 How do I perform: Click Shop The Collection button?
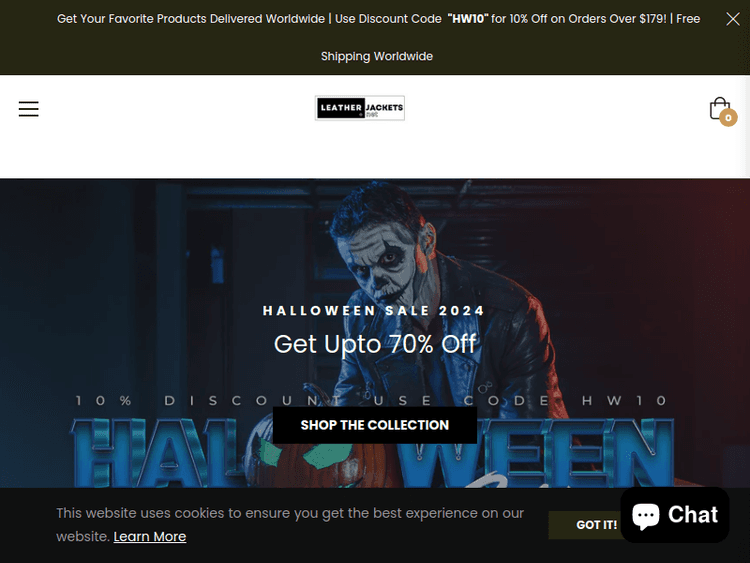click(x=375, y=425)
